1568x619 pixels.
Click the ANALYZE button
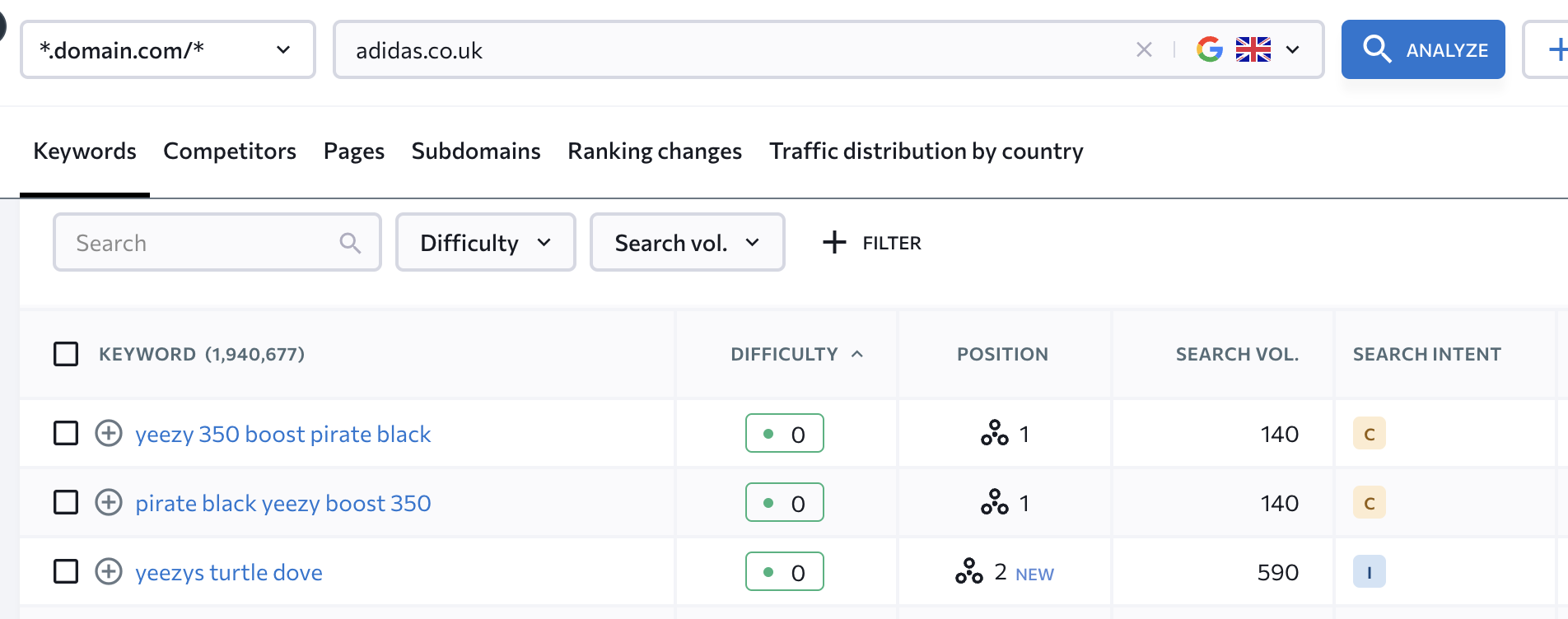1423,49
